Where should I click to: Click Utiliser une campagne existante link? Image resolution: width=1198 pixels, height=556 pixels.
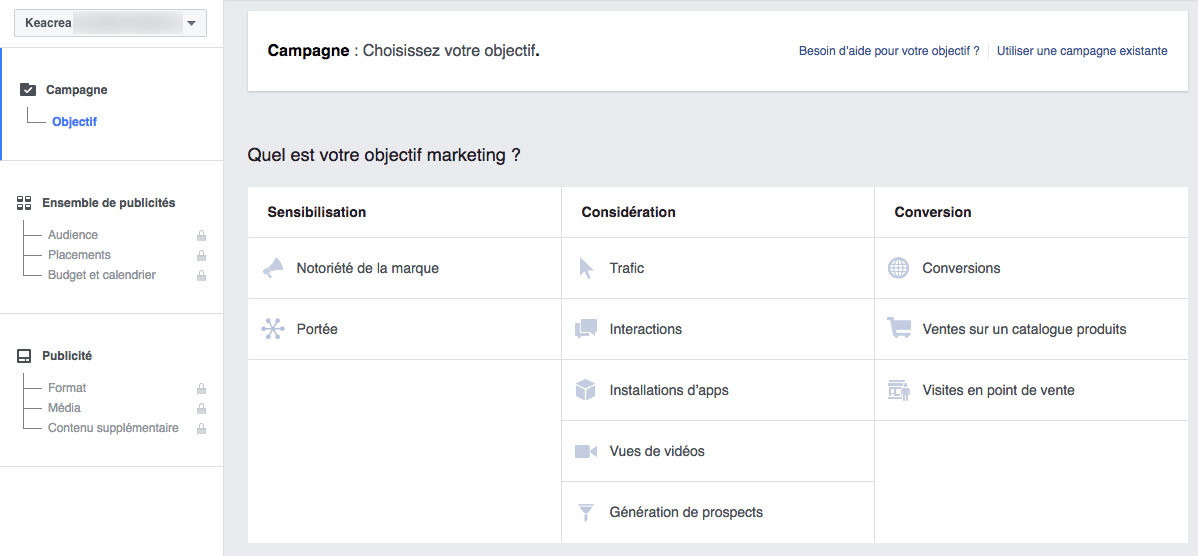1082,51
